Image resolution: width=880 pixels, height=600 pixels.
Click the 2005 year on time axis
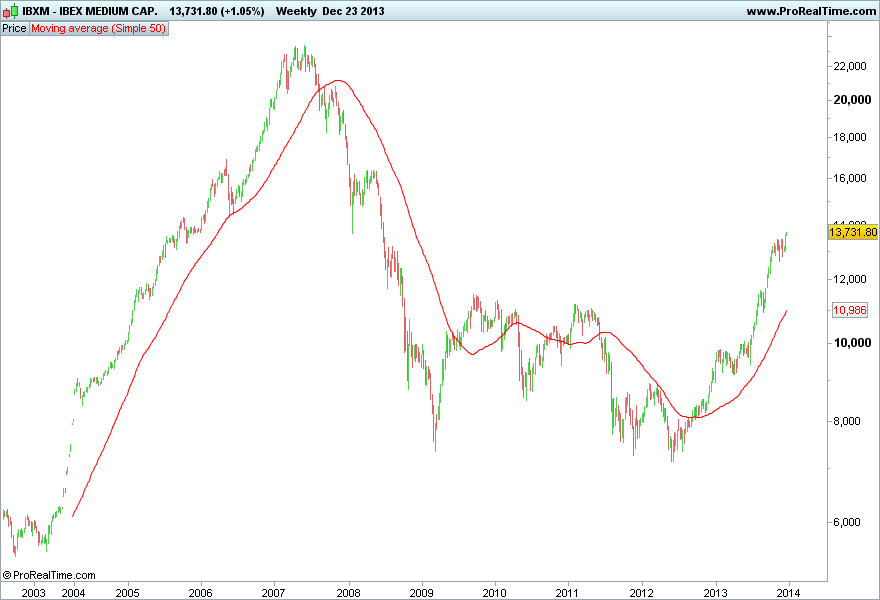click(127, 593)
